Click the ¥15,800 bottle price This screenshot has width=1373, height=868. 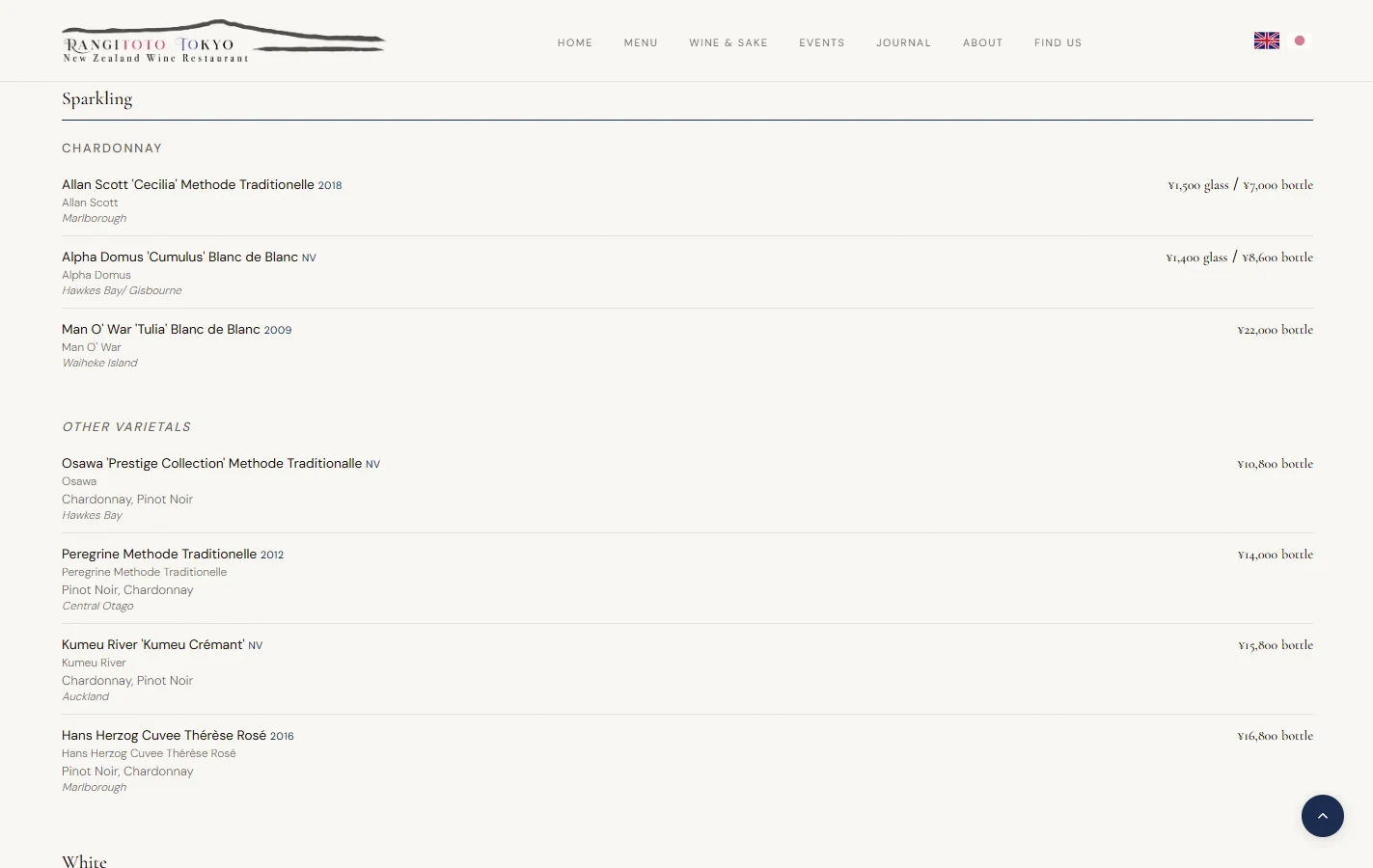[1276, 645]
